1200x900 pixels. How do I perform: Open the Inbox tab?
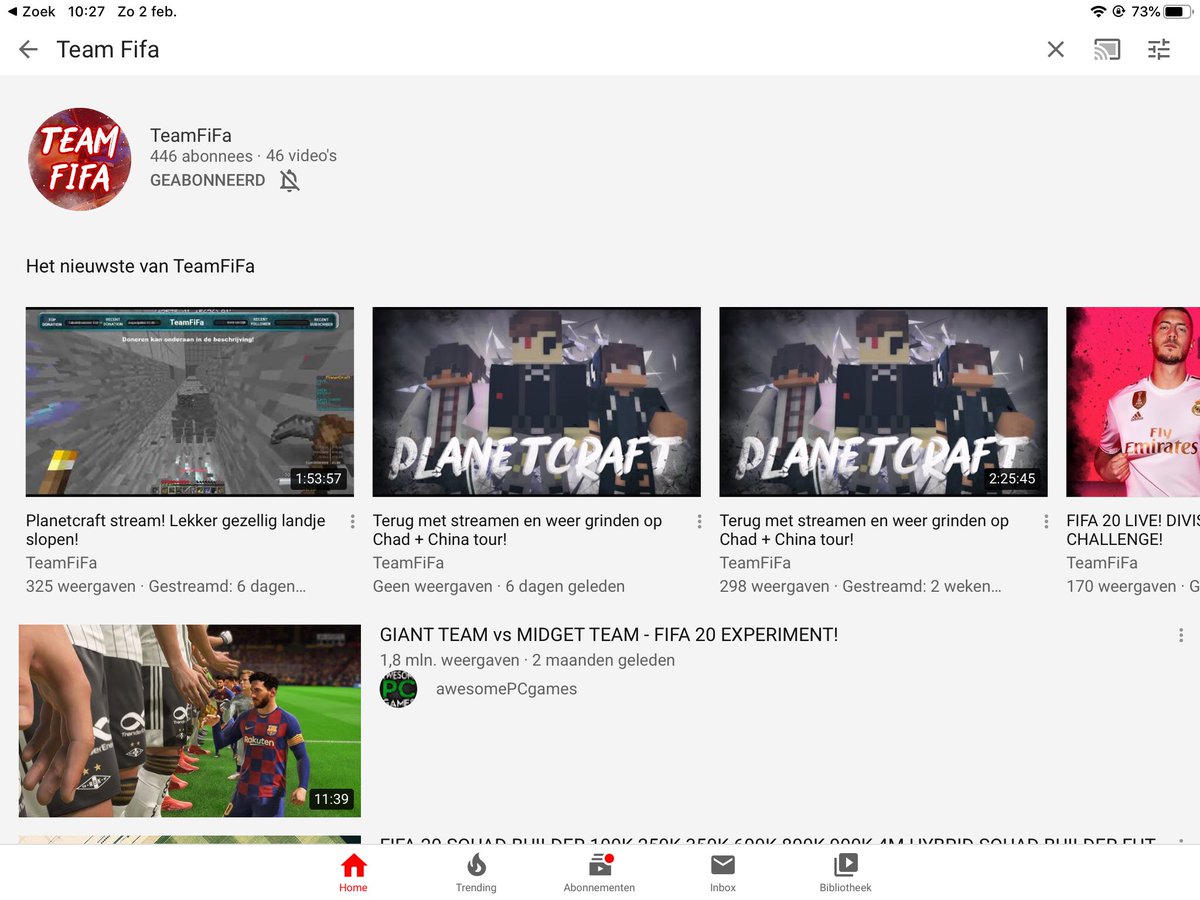tap(723, 873)
